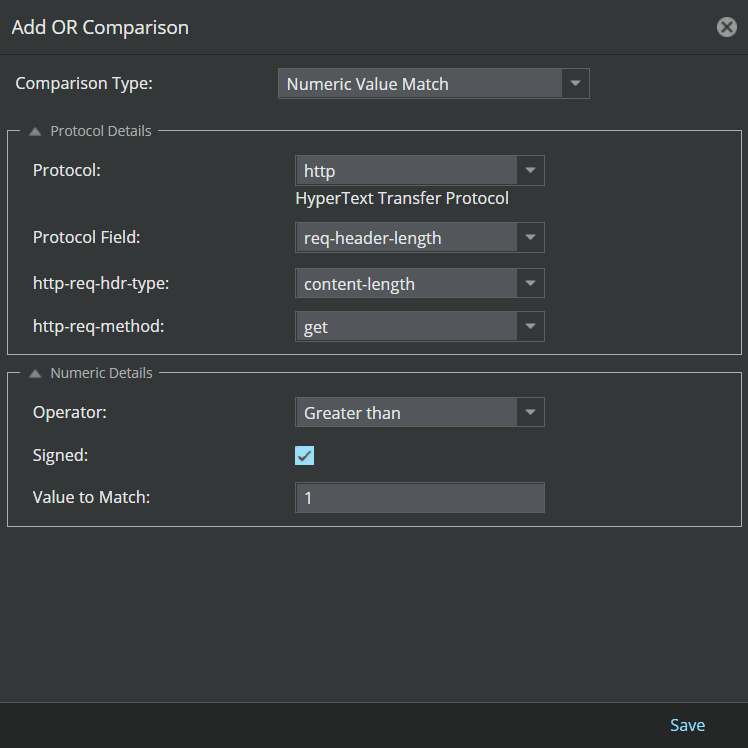Focus the Value to Match input field
The width and height of the screenshot is (748, 748).
pos(420,498)
